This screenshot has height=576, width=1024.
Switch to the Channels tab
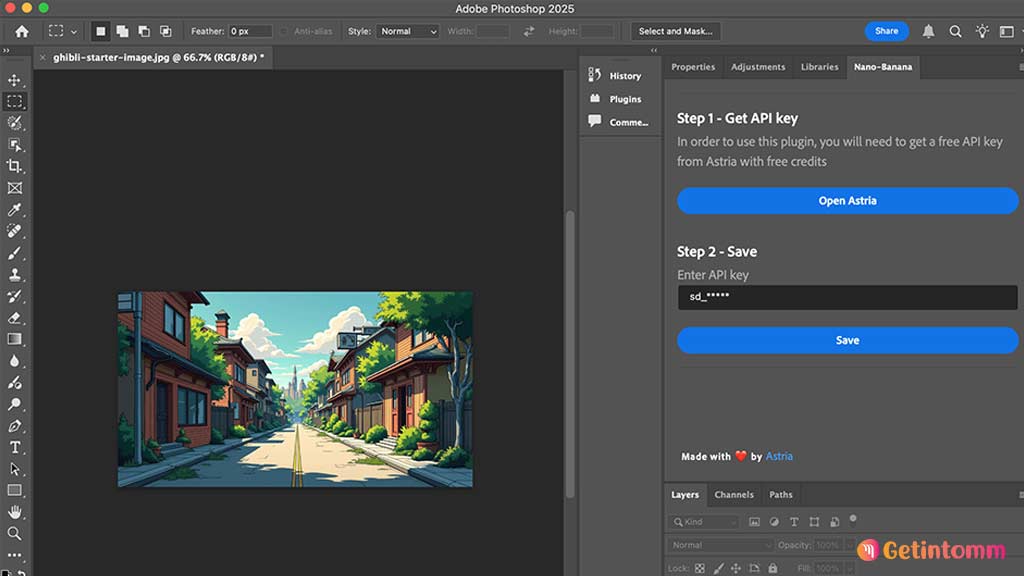tap(733, 494)
